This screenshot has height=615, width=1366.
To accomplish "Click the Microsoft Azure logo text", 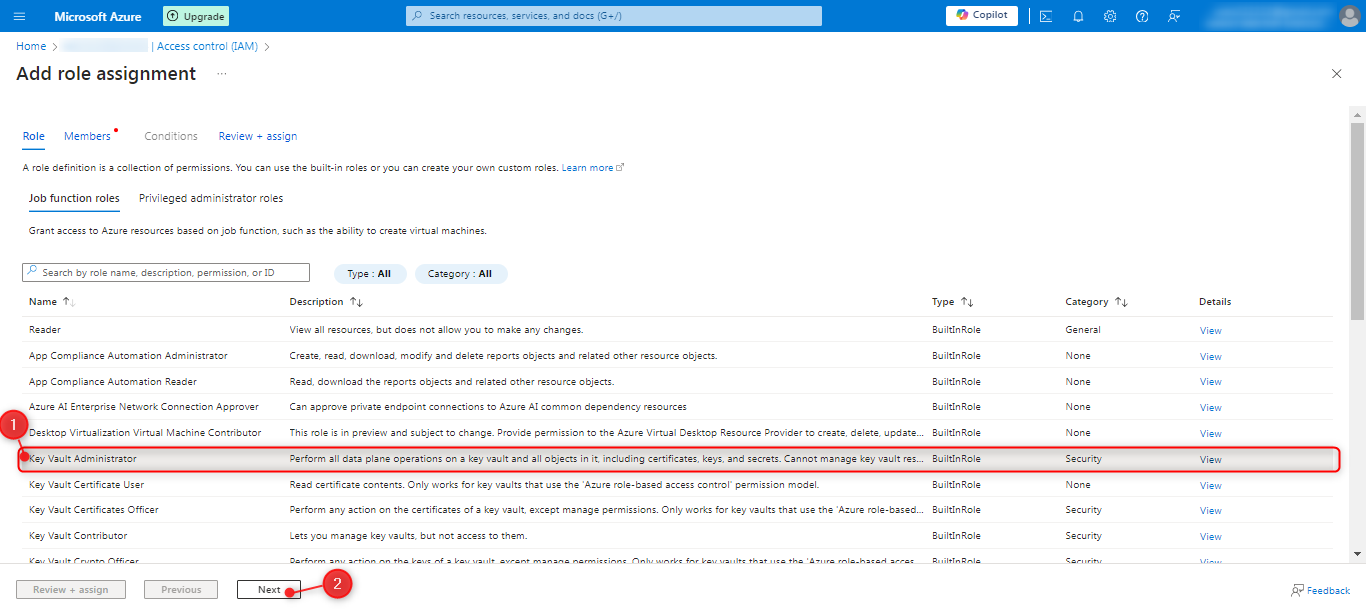I will pyautogui.click(x=98, y=16).
